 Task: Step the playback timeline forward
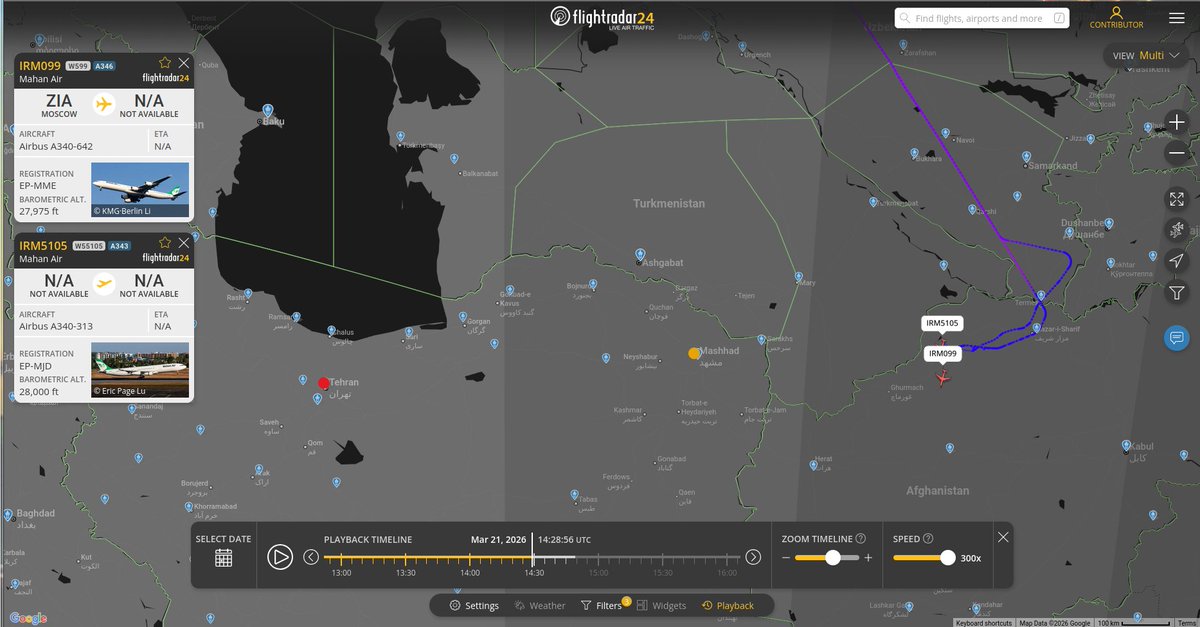[753, 557]
